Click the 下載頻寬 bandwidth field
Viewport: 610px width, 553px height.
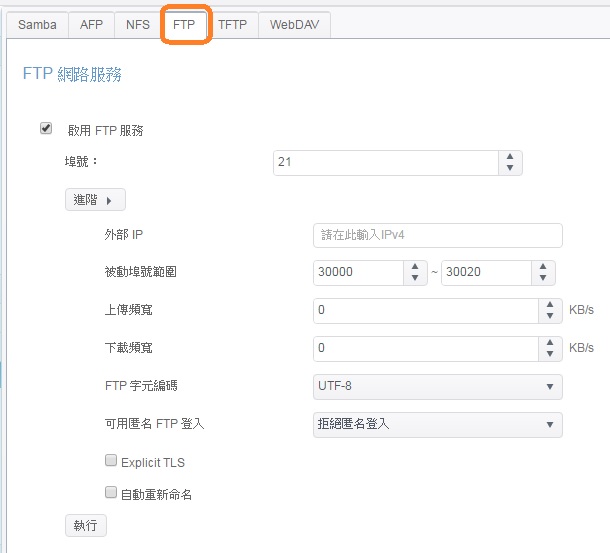426,349
